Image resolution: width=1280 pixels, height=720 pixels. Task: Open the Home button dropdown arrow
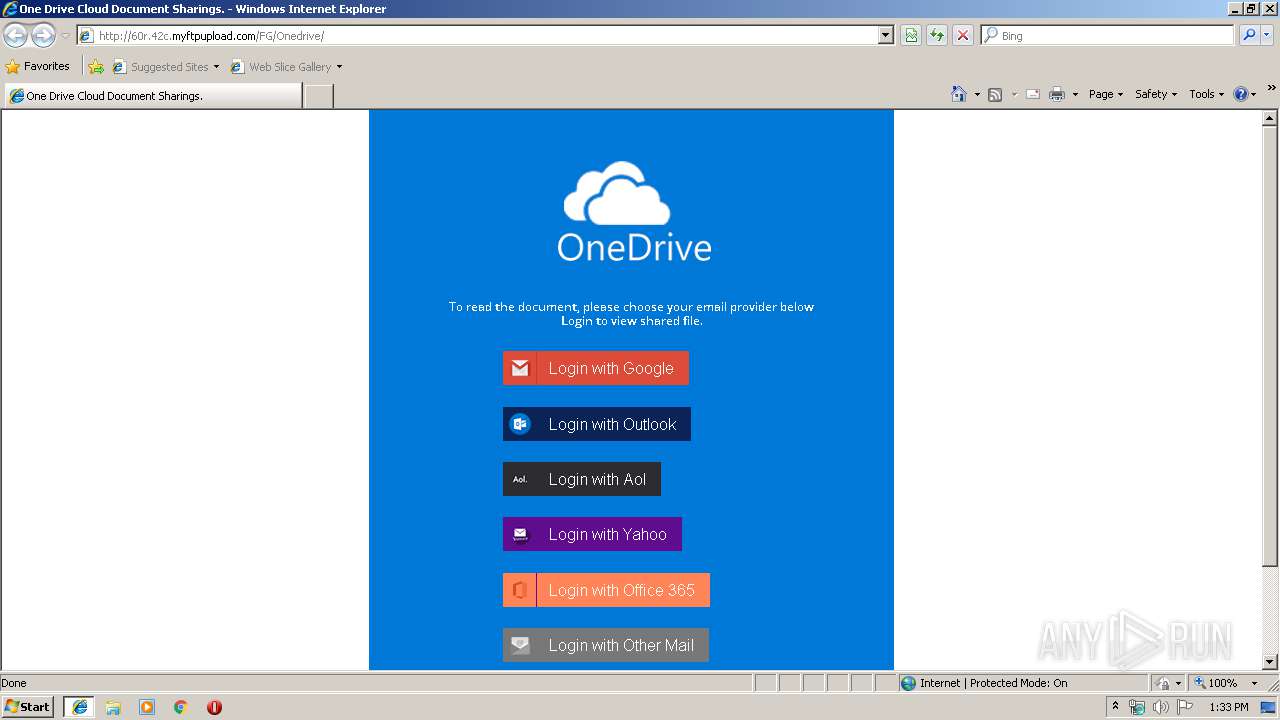coord(977,95)
